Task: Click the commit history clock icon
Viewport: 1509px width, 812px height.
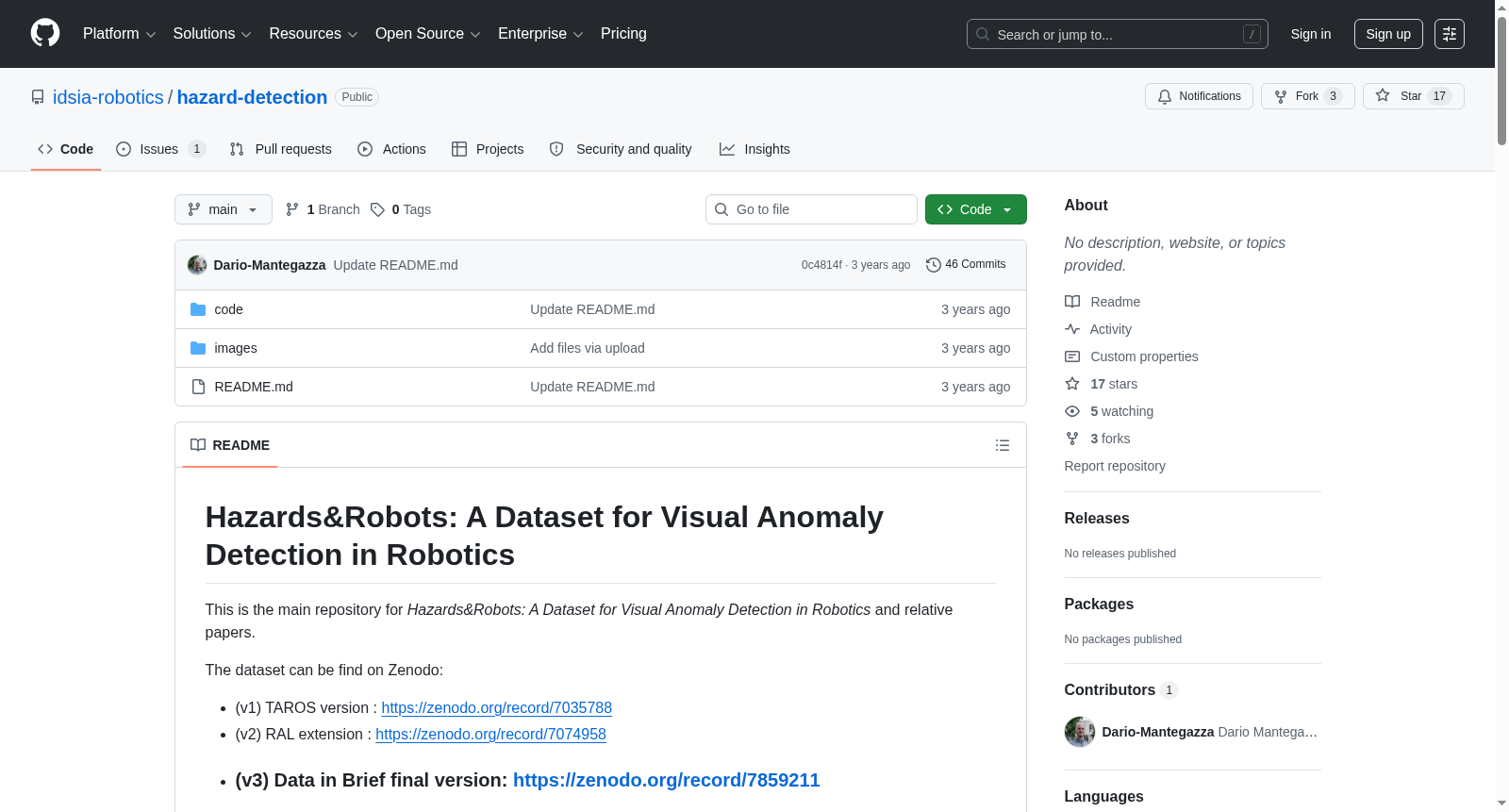Action: pos(934,265)
